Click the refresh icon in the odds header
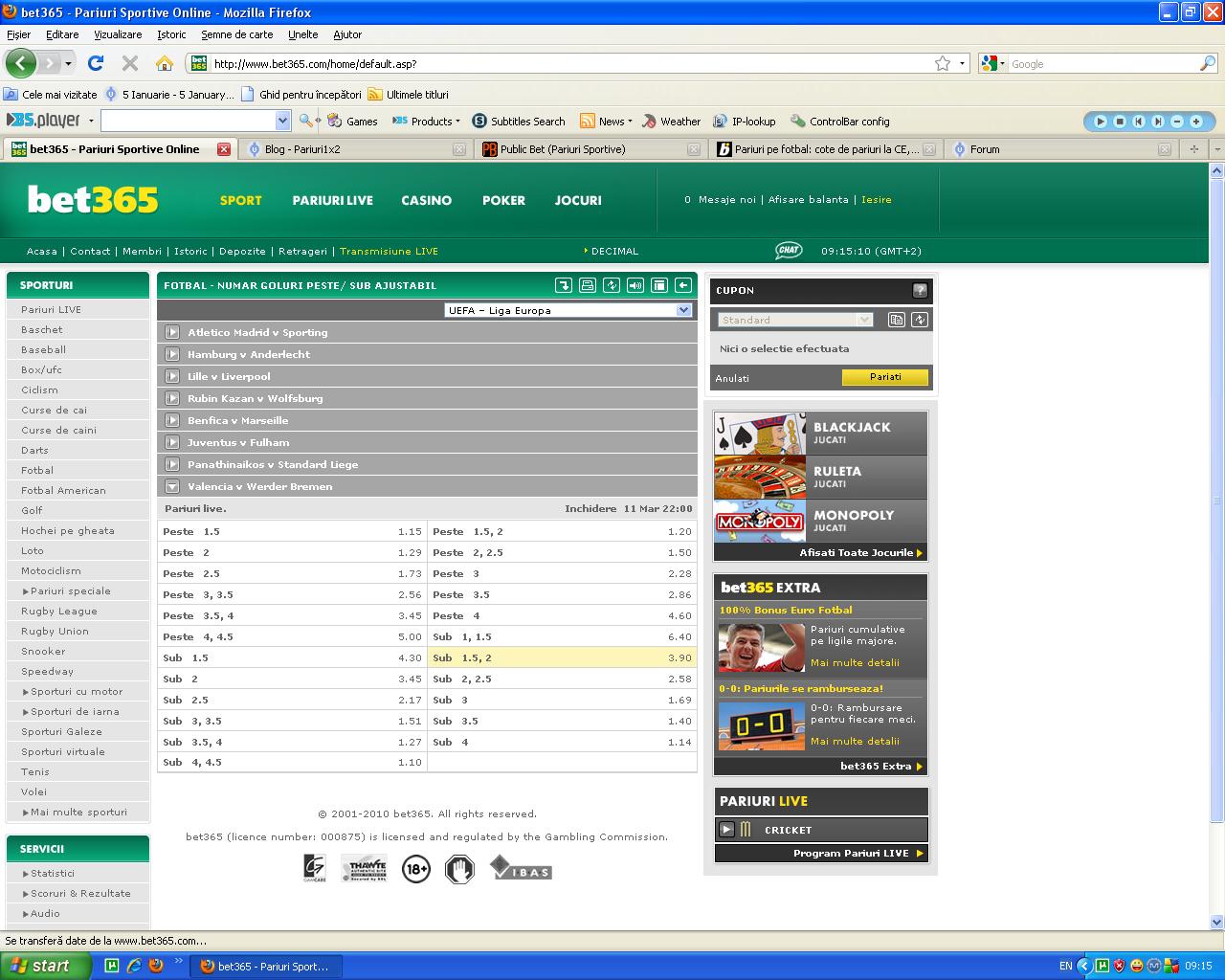This screenshot has height=980, width=1225. point(612,285)
